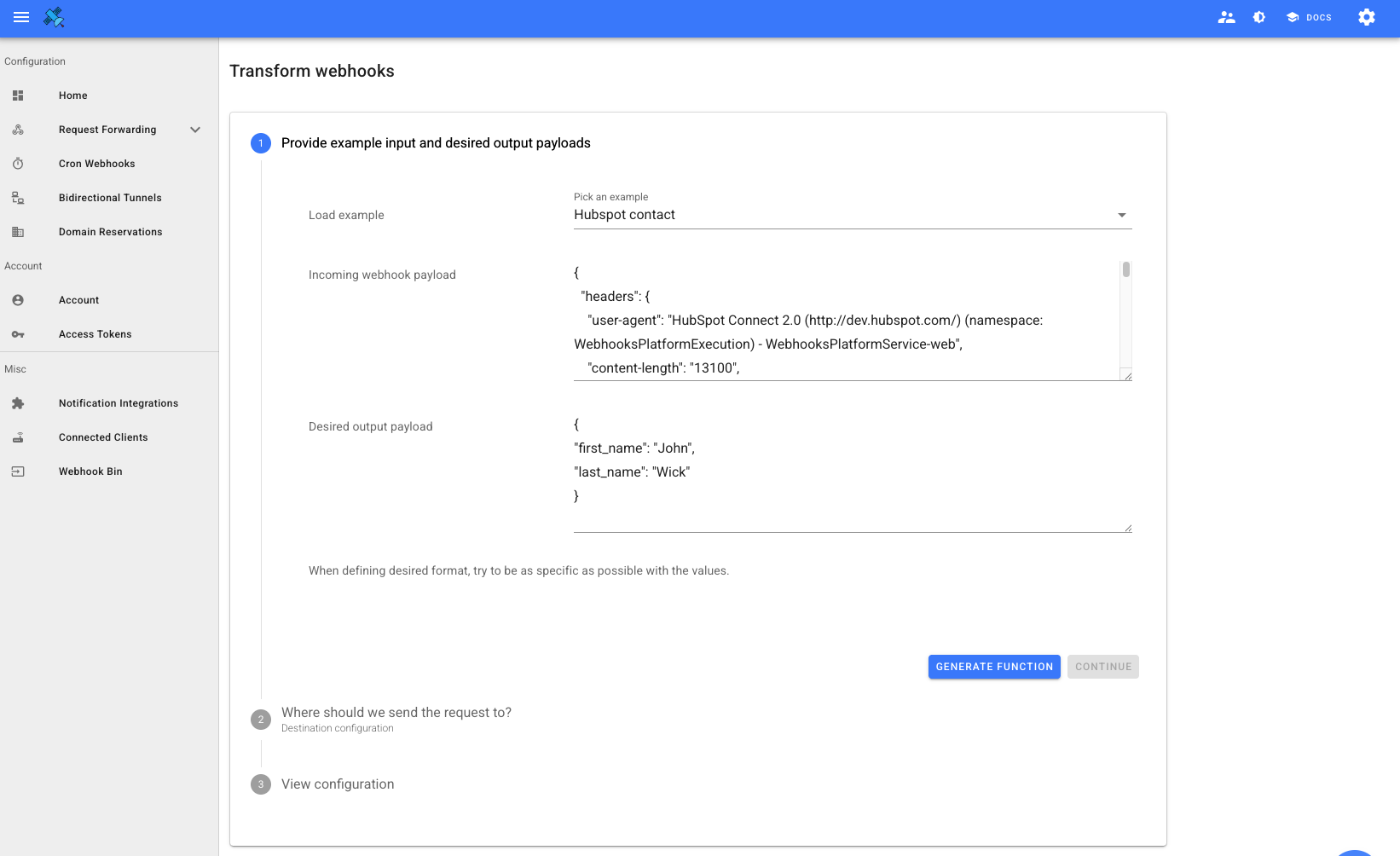The image size is (1400, 856).
Task: Select the Cron Webhooks timer icon
Action: click(x=18, y=163)
